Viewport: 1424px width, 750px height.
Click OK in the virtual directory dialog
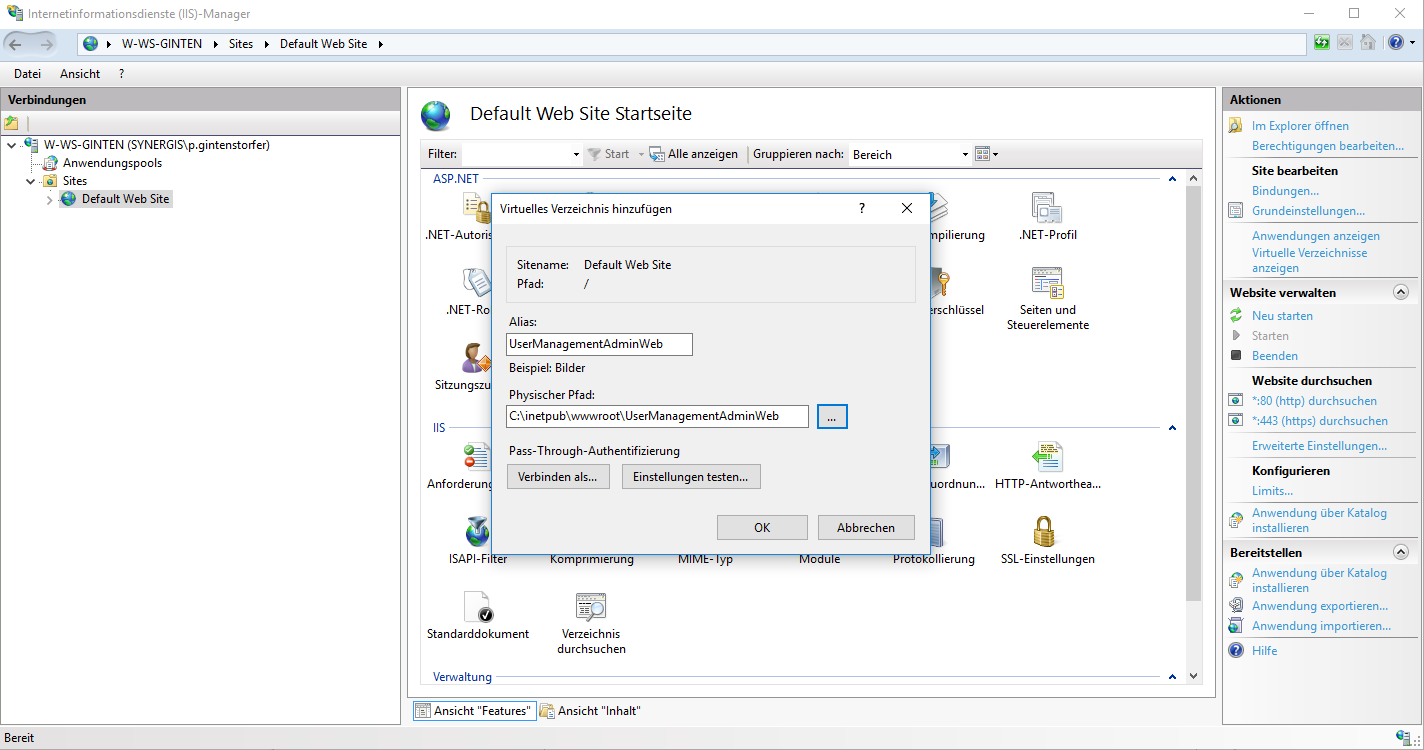click(762, 528)
